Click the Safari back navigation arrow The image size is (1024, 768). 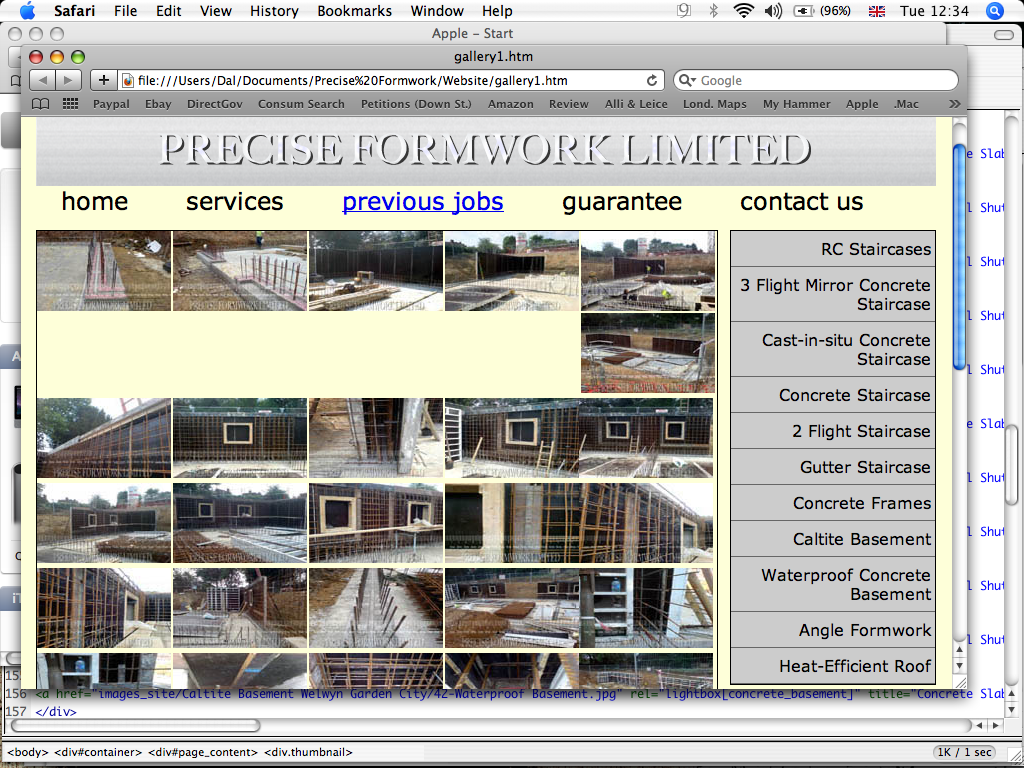click(43, 80)
